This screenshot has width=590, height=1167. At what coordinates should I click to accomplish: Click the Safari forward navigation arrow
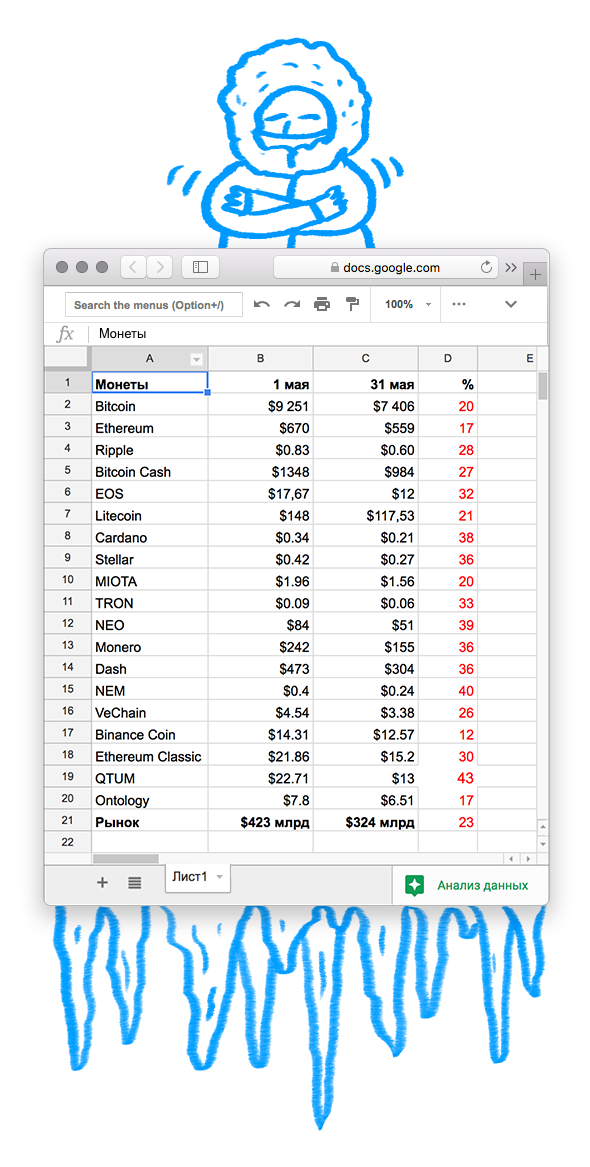click(x=160, y=267)
